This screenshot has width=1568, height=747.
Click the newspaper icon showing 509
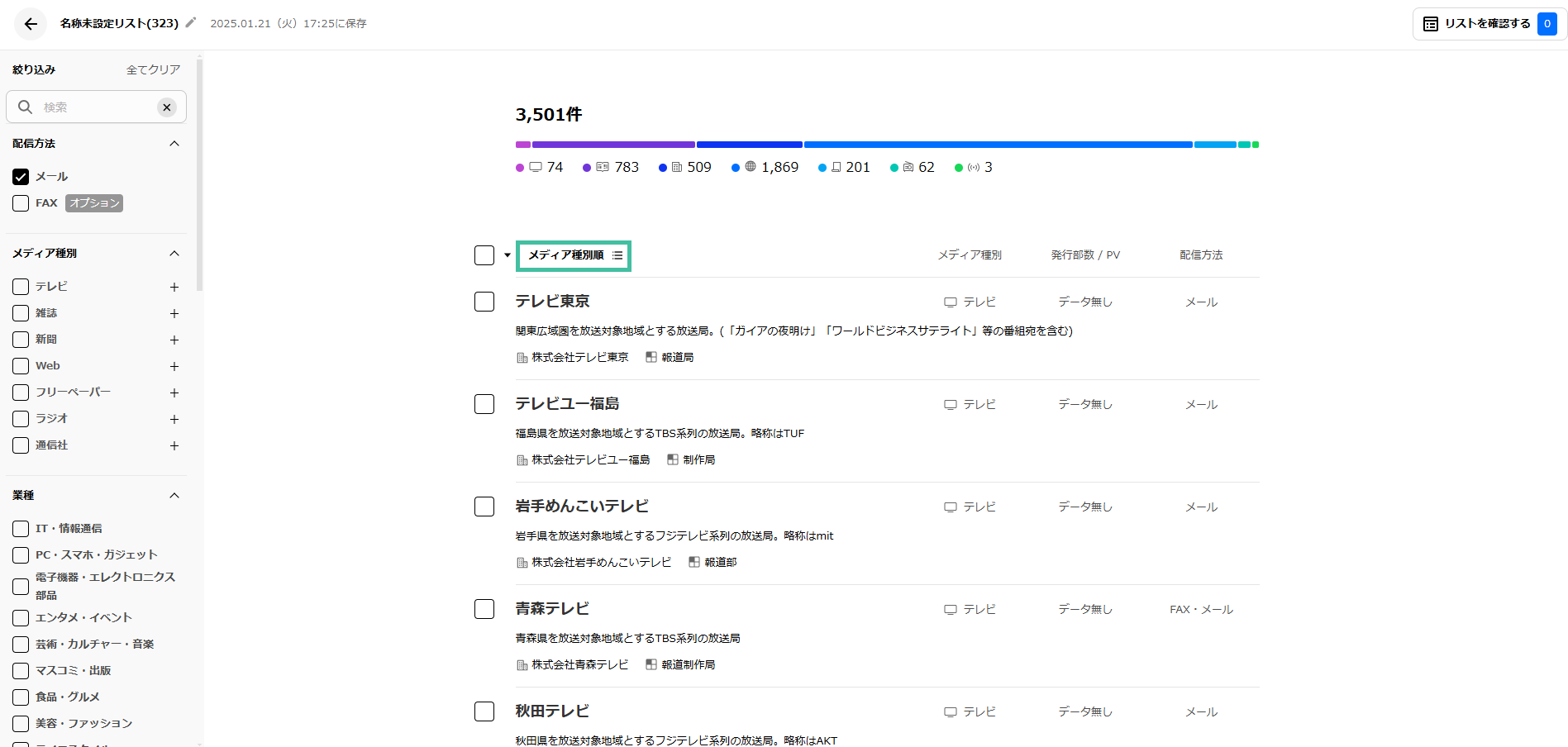tap(677, 167)
